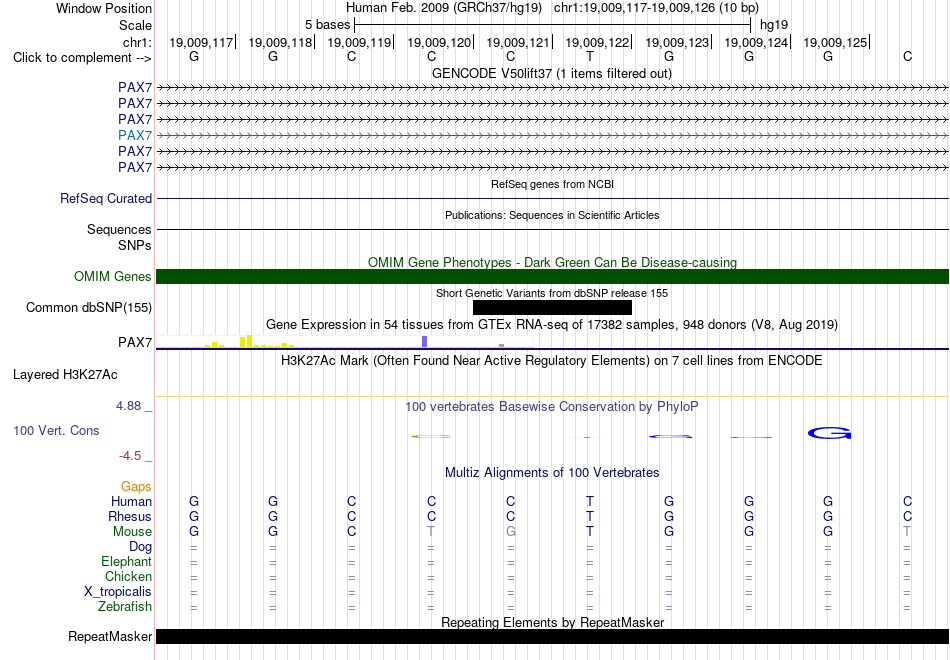The height and width of the screenshot is (660, 950).
Task: Click the purple bar in GTEx expression chart
Action: click(x=425, y=341)
